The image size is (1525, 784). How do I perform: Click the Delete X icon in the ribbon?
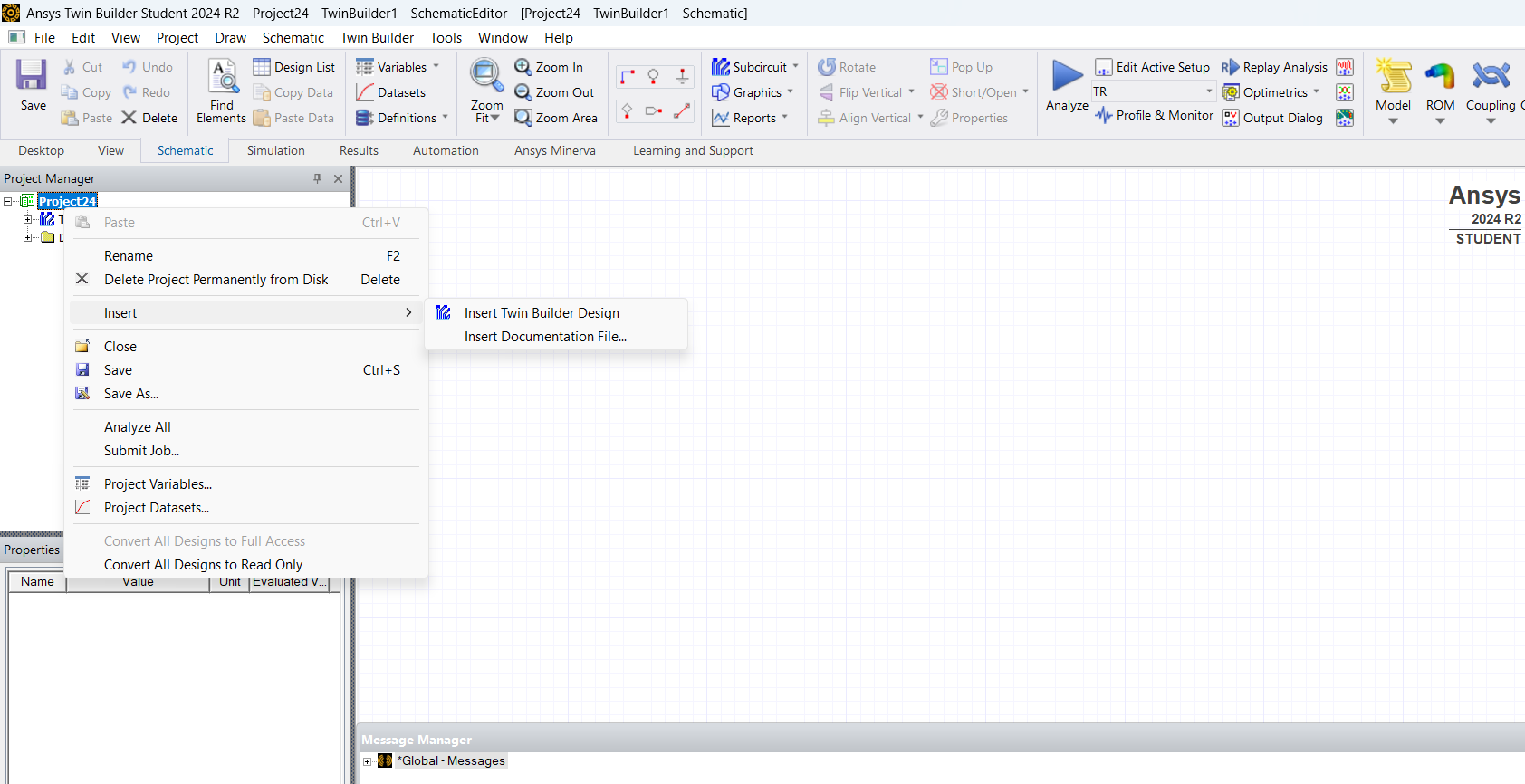[129, 118]
